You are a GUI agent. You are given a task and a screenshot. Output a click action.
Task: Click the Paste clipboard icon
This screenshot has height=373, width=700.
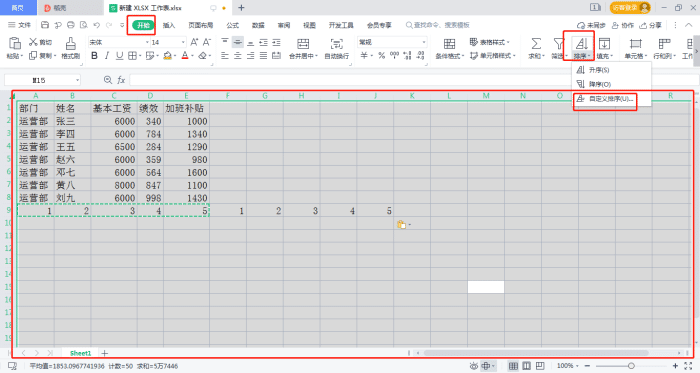coord(14,44)
